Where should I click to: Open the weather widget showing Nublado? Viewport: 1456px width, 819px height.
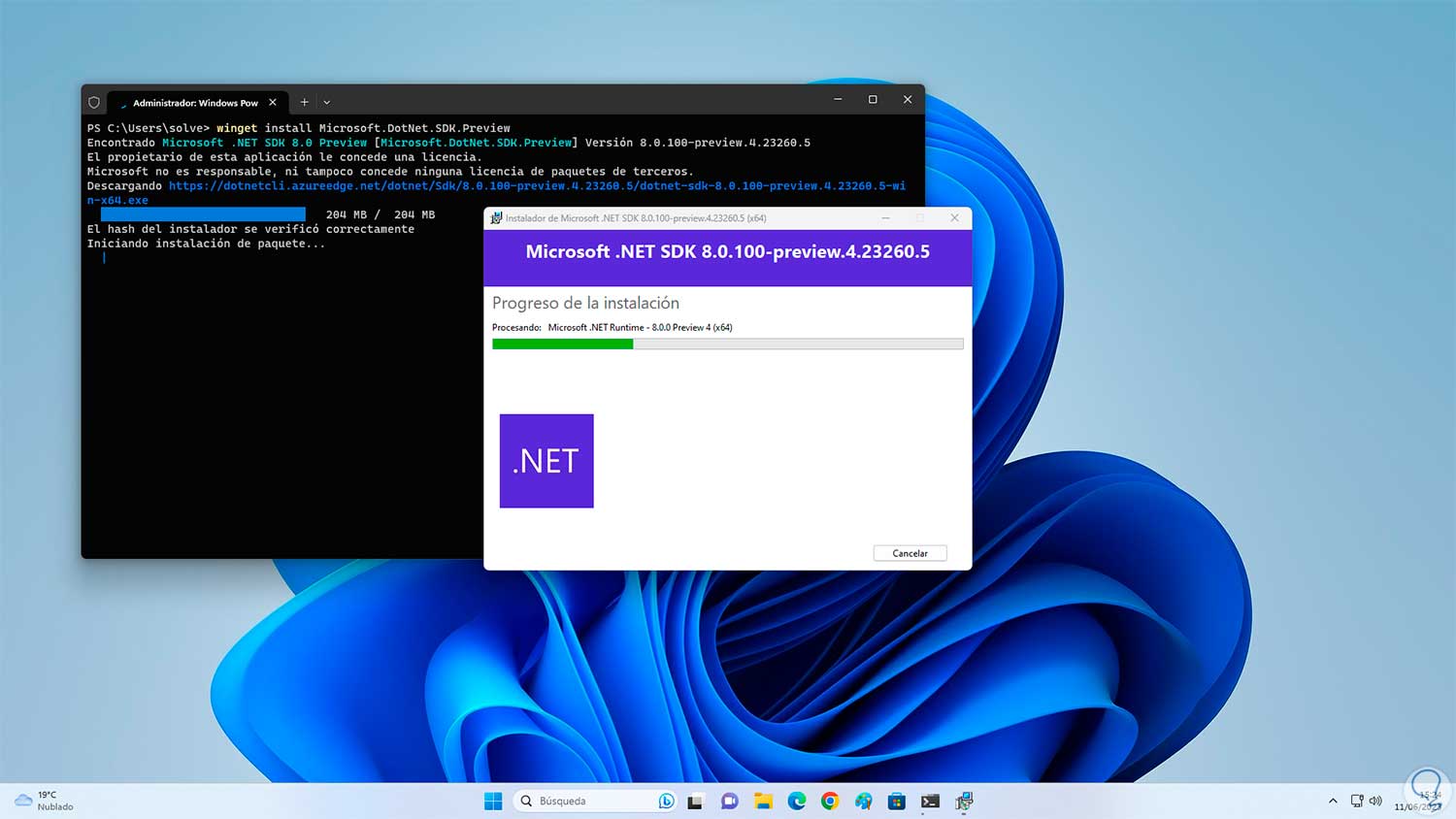45,801
